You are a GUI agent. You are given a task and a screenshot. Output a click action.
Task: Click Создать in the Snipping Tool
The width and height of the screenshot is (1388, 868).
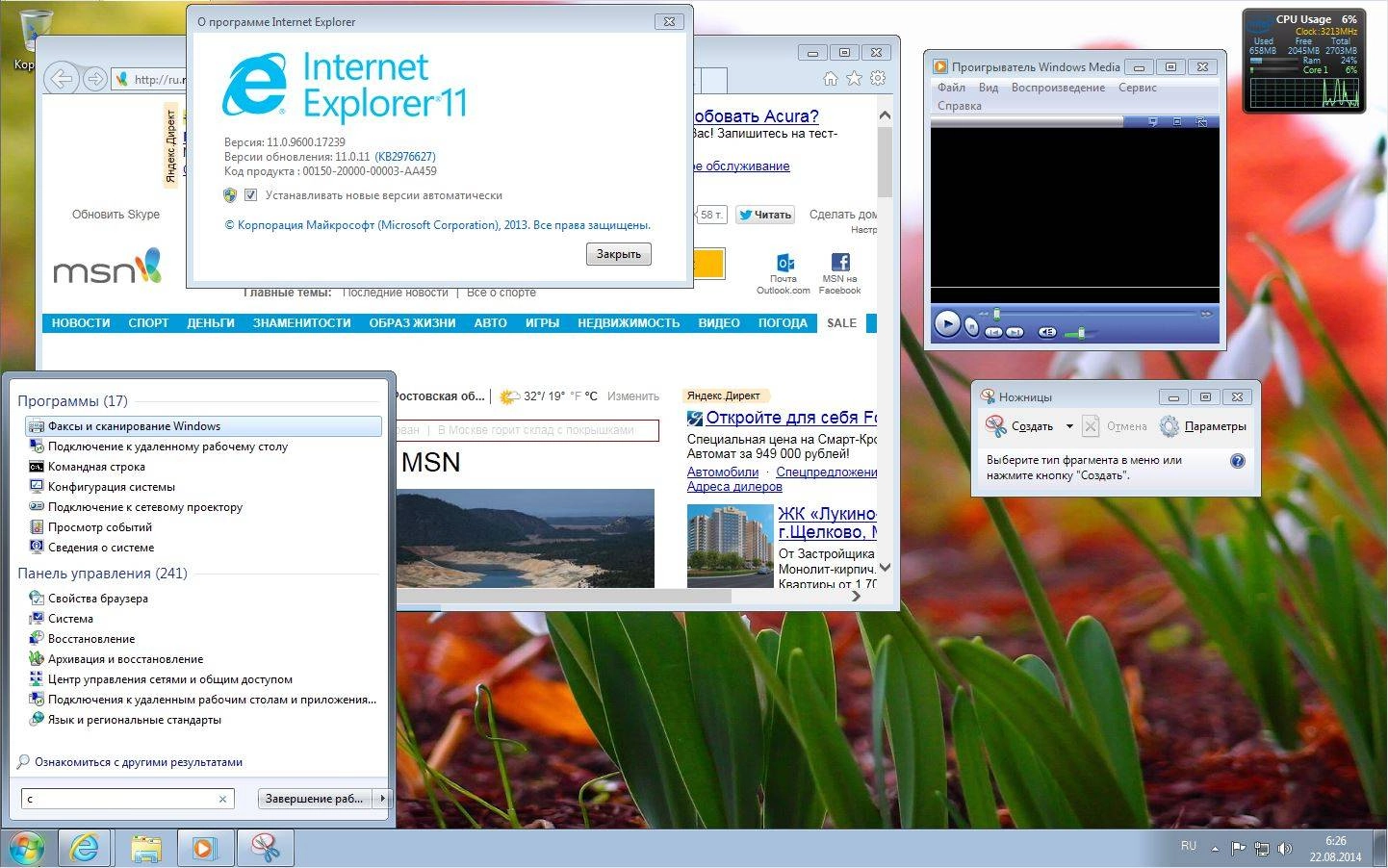point(1020,426)
